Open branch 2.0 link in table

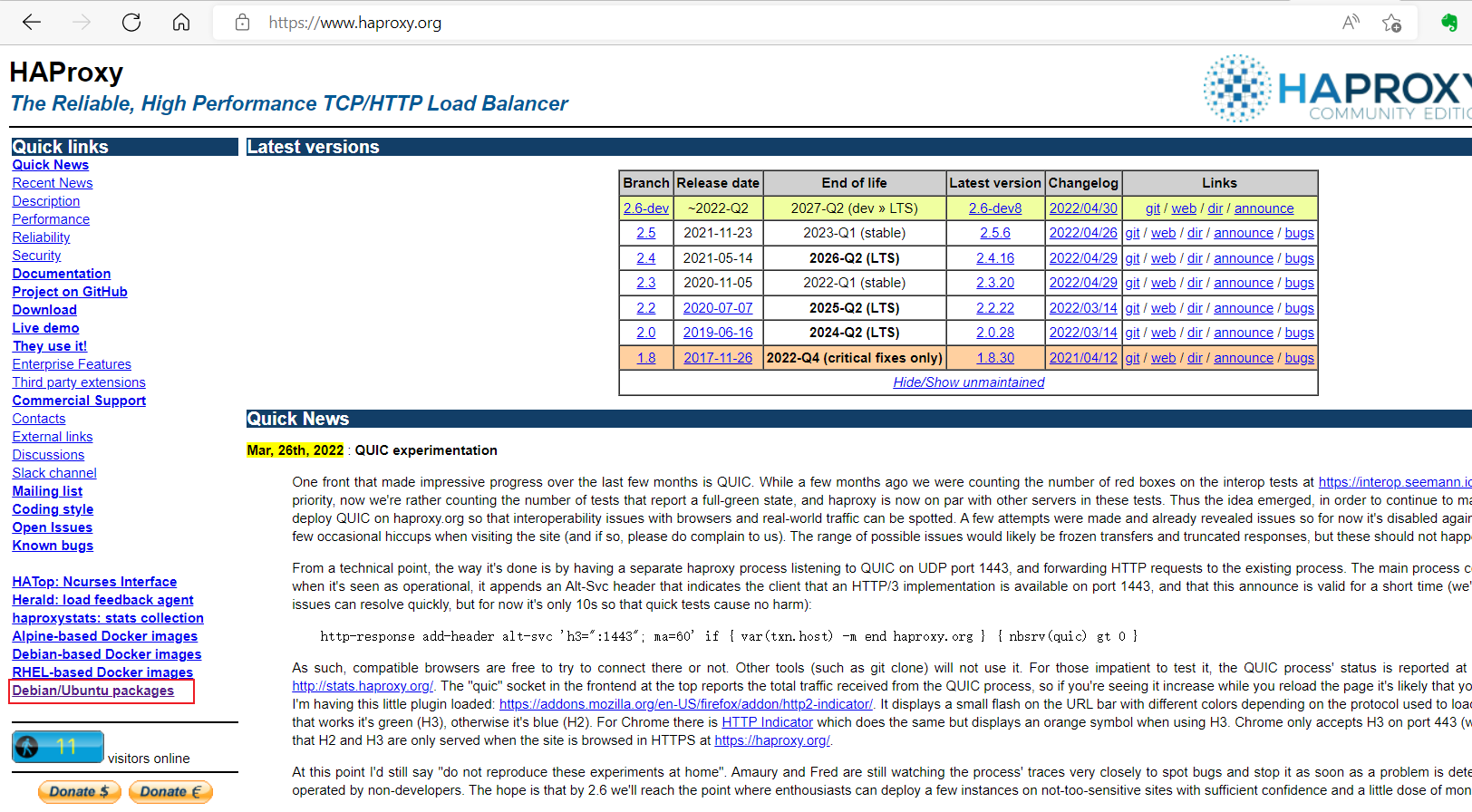coord(646,333)
